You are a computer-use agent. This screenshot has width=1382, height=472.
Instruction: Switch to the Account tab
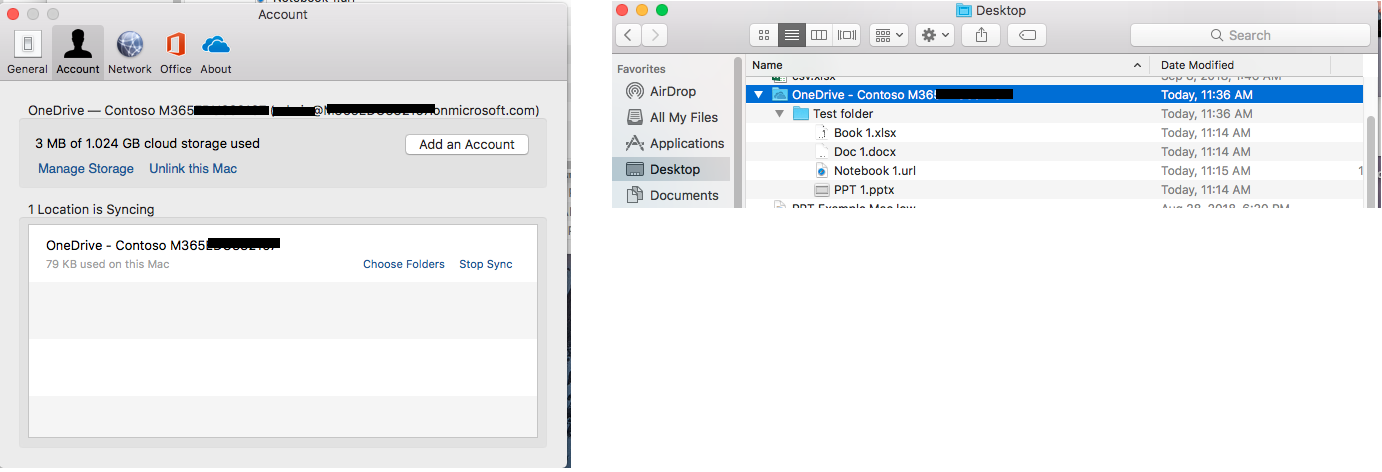tap(78, 52)
